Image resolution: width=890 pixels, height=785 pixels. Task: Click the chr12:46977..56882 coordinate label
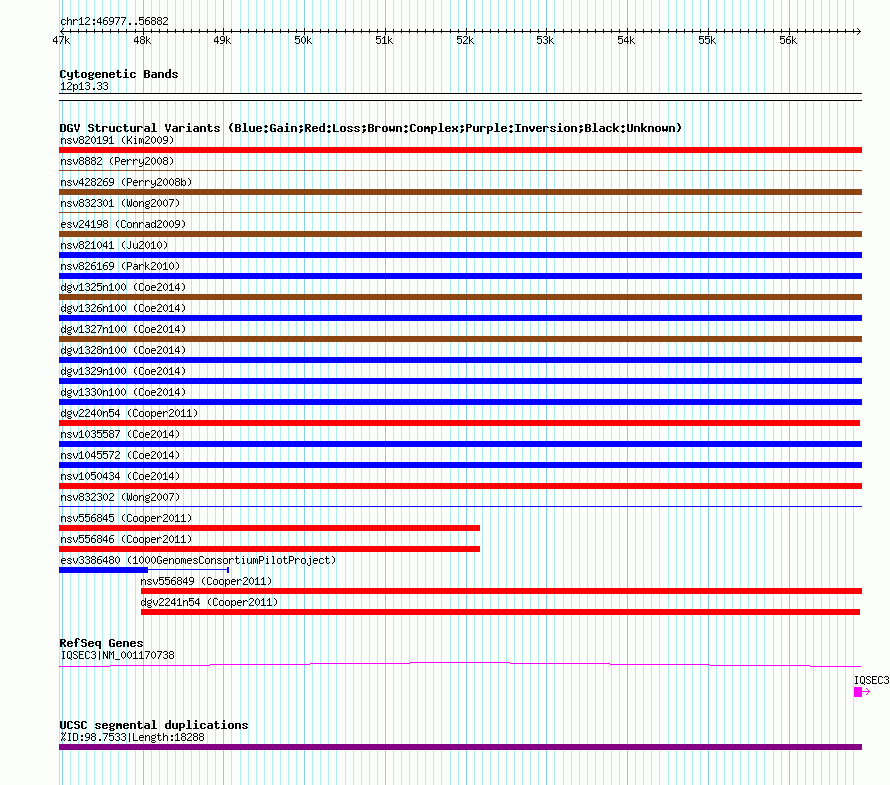coord(114,21)
